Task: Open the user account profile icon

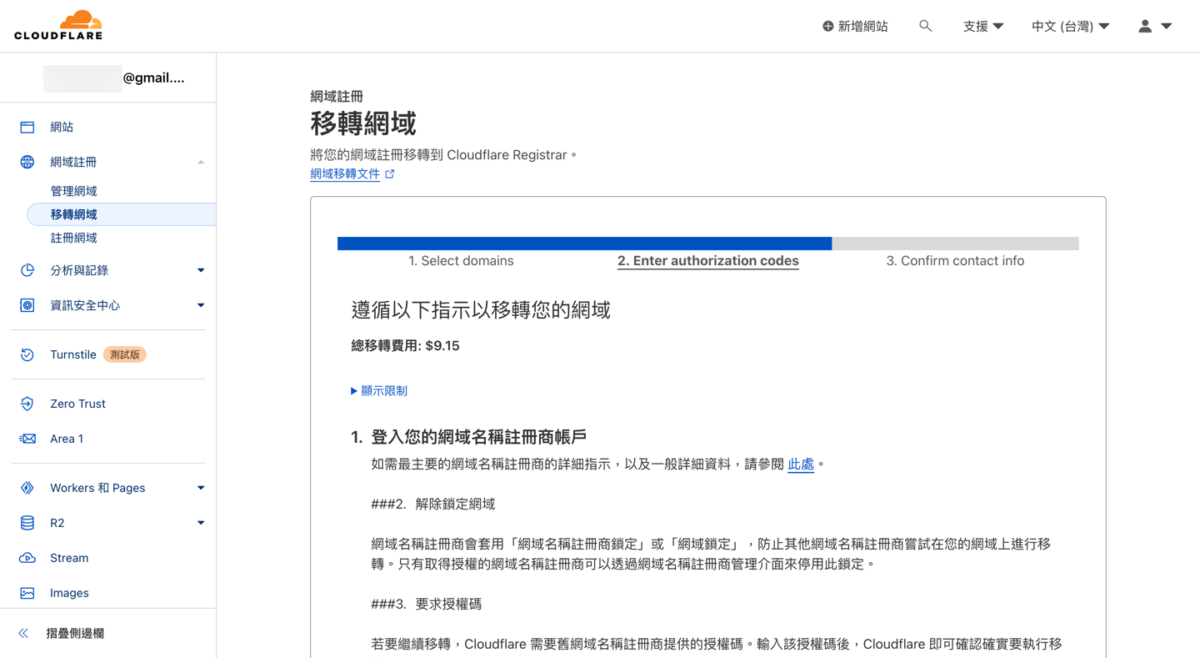Action: pyautogui.click(x=1145, y=26)
